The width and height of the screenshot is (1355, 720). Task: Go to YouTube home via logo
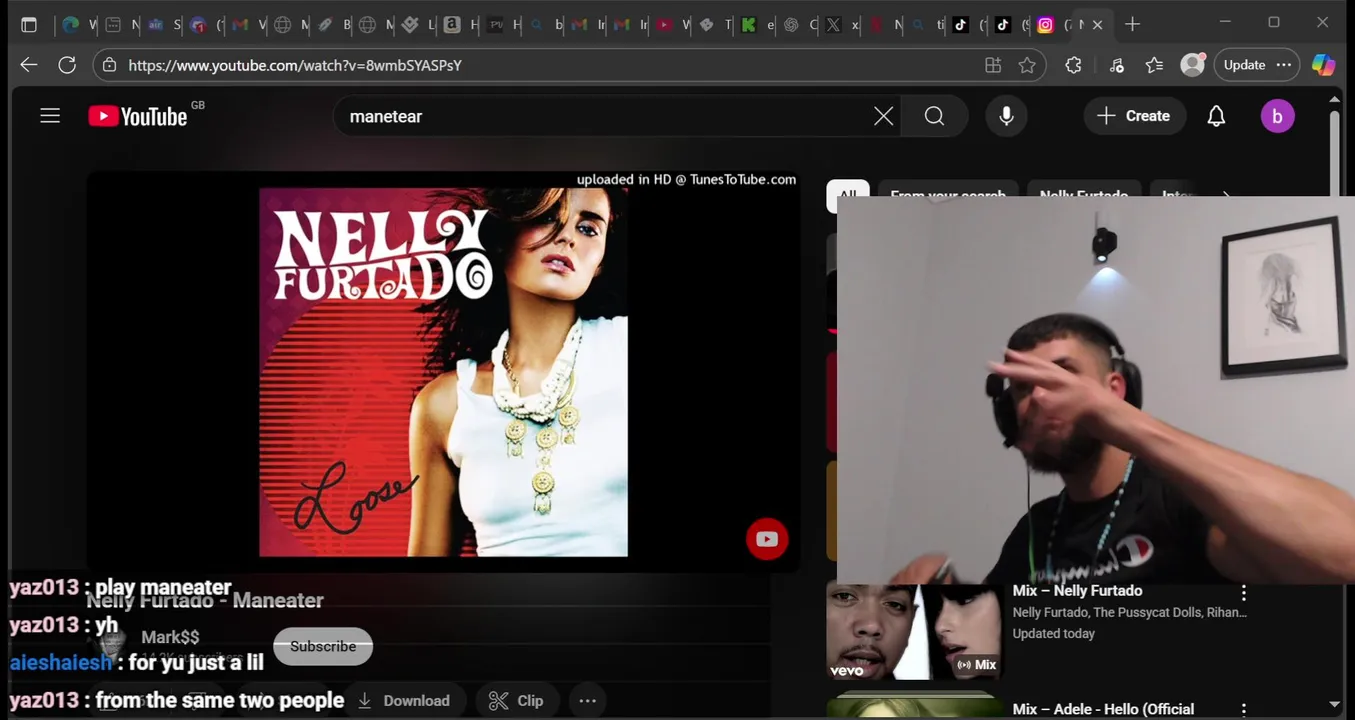coord(138,116)
